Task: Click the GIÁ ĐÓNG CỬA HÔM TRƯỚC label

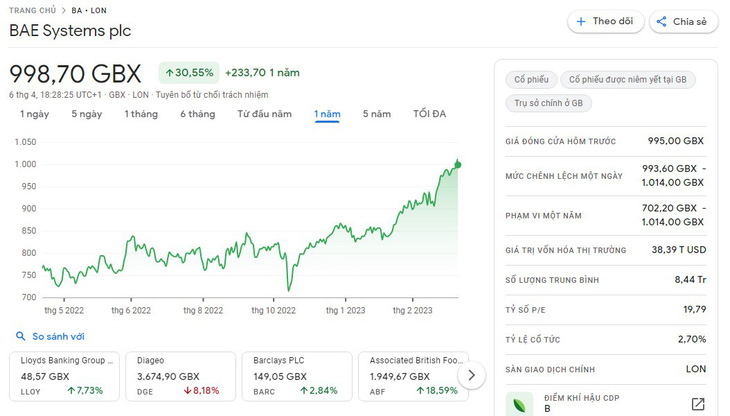Action: click(561, 141)
